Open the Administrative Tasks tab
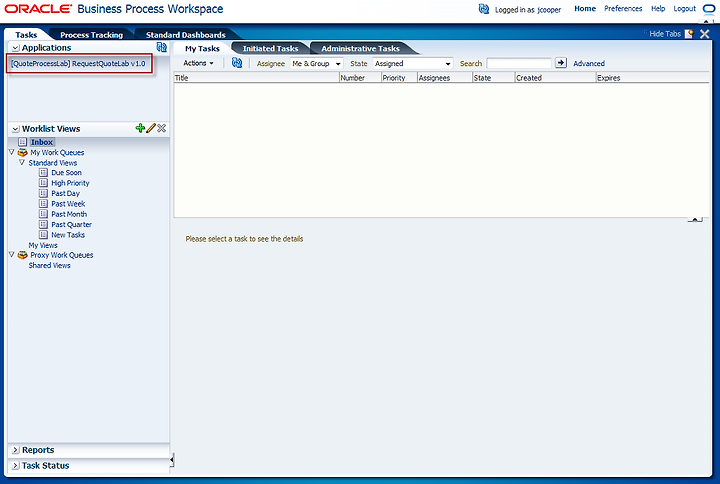This screenshot has width=720, height=484. pos(360,49)
